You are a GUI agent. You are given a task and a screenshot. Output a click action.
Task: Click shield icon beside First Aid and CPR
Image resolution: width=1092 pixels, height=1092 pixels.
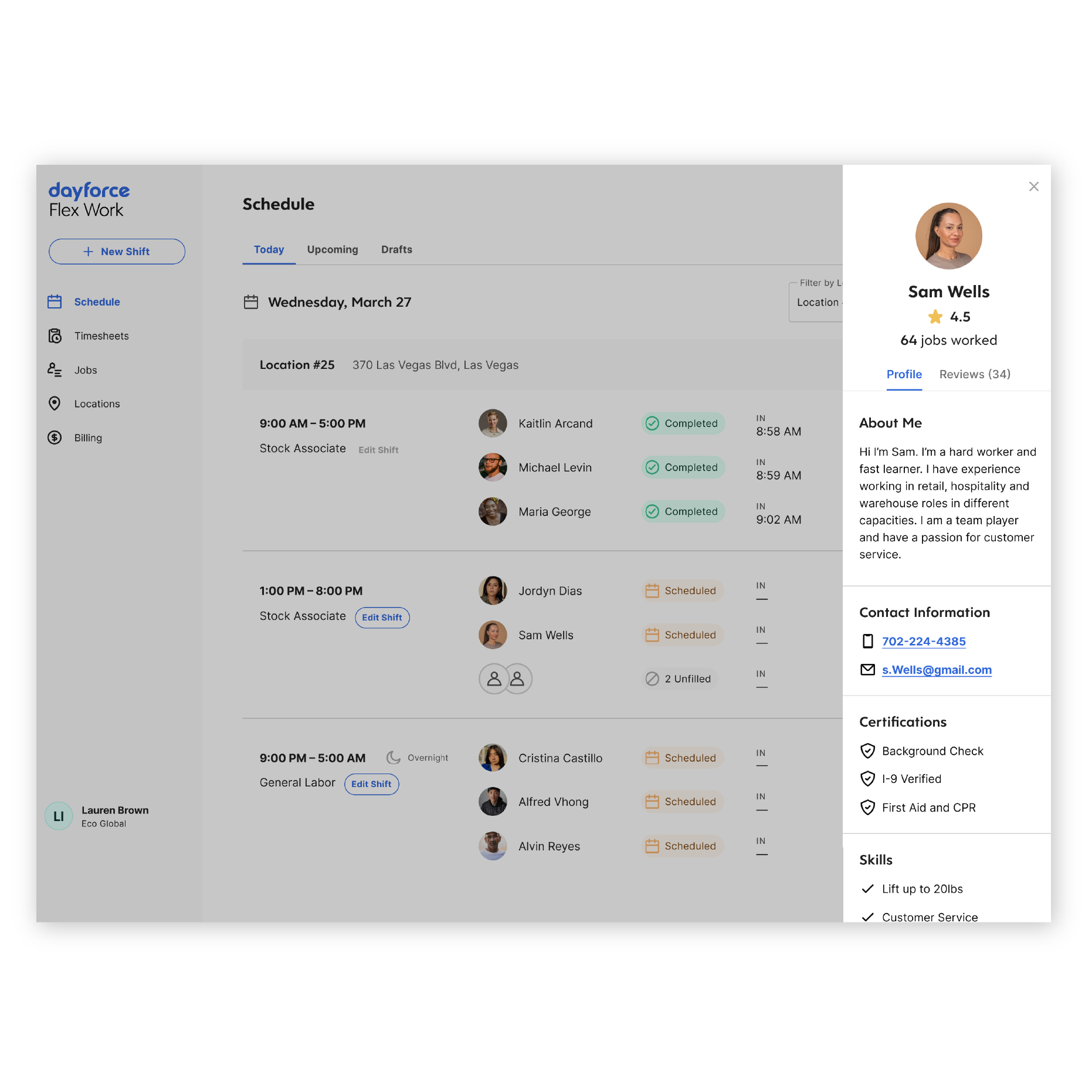[x=868, y=808]
